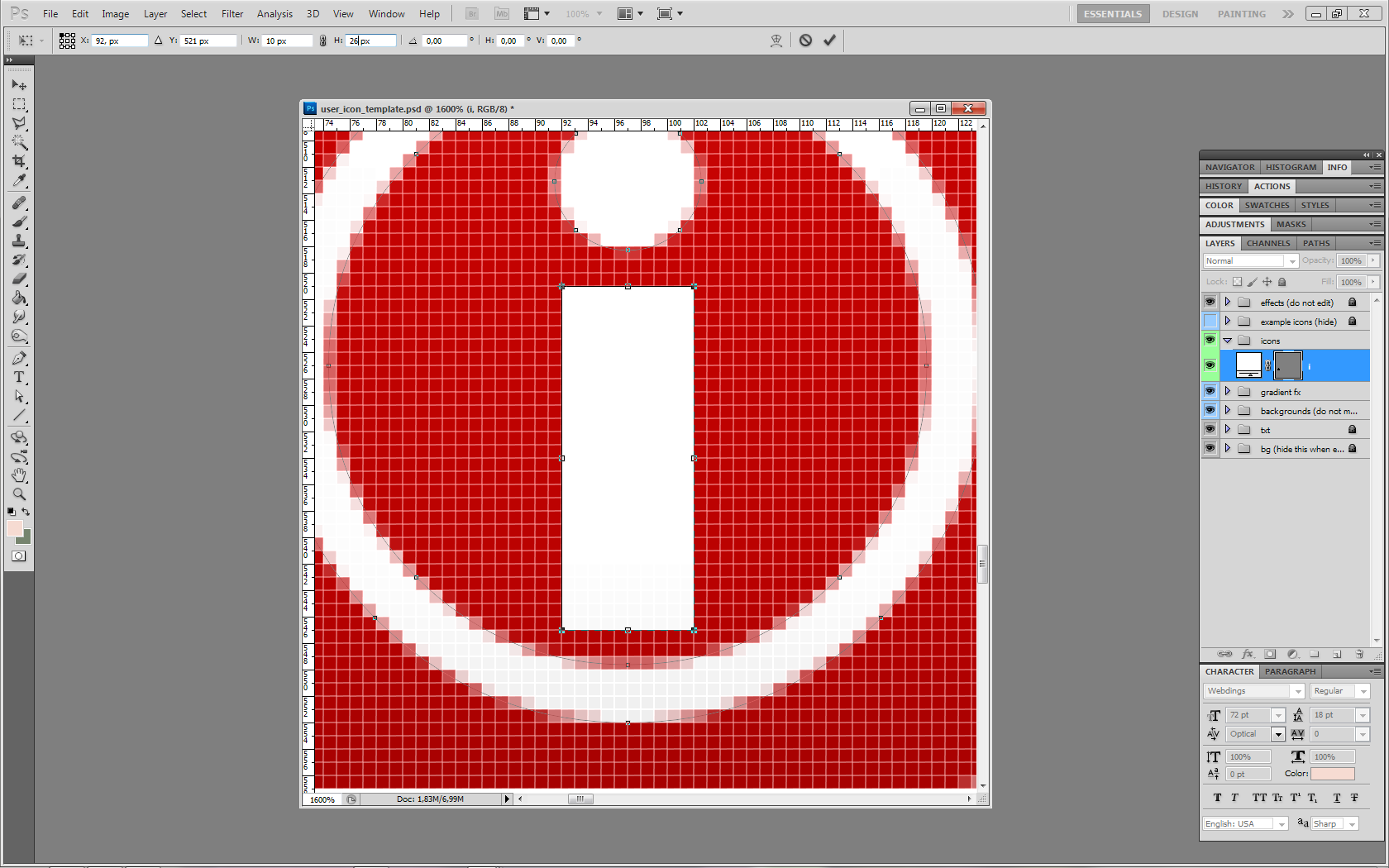Select the Eyedropper tool
The image size is (1389, 868).
tap(19, 180)
